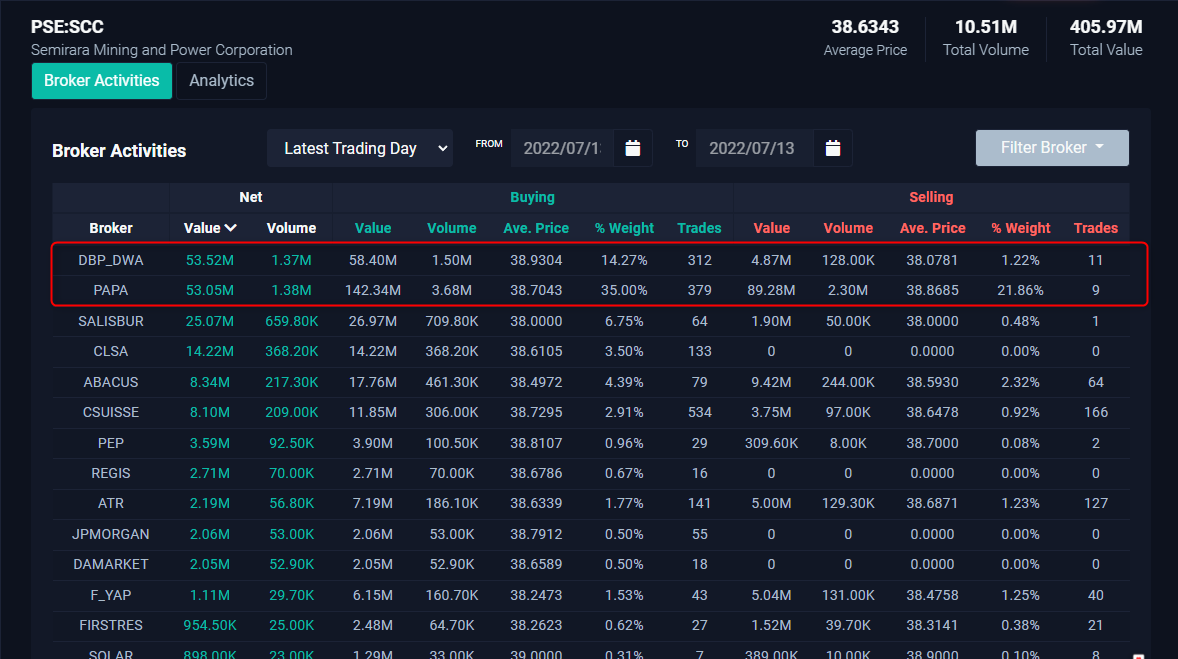The height and width of the screenshot is (659, 1178).
Task: Sort by Selling Ave. Price header
Action: click(x=932, y=228)
